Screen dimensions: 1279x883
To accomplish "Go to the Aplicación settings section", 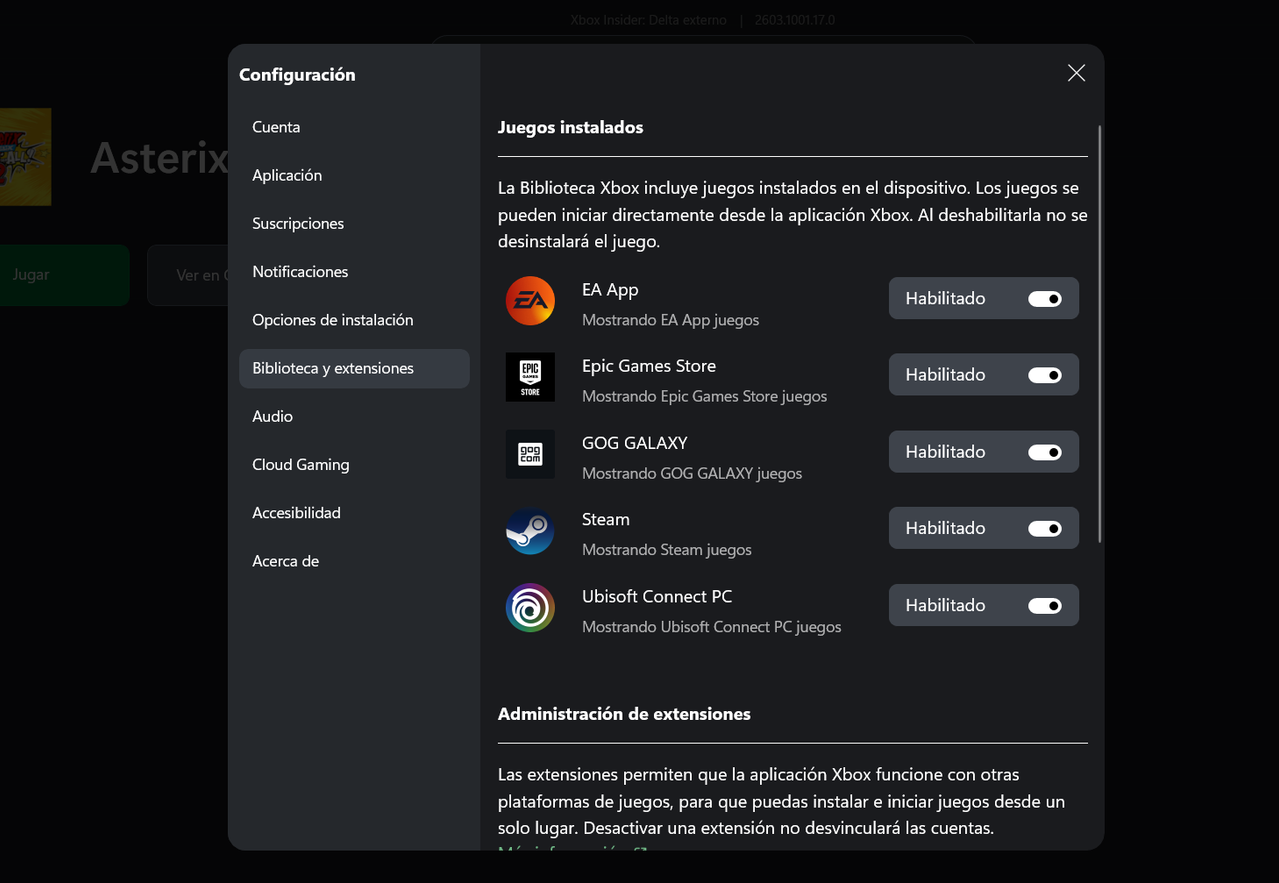I will tap(354, 175).
